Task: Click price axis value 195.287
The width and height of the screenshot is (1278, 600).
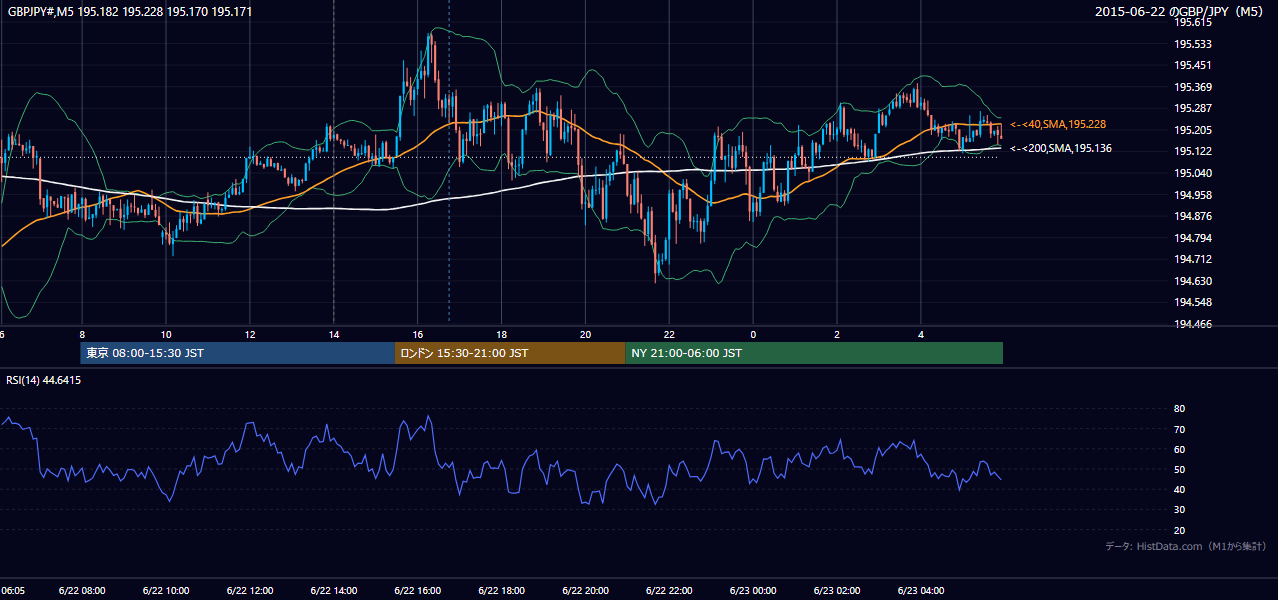Action: [x=1192, y=108]
